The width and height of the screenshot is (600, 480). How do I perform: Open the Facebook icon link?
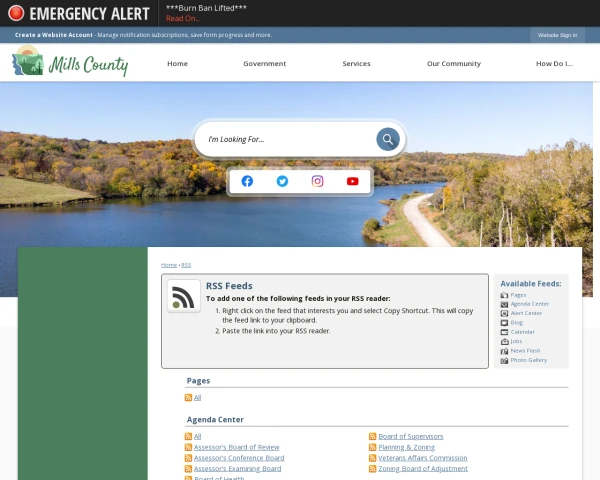[x=247, y=181]
